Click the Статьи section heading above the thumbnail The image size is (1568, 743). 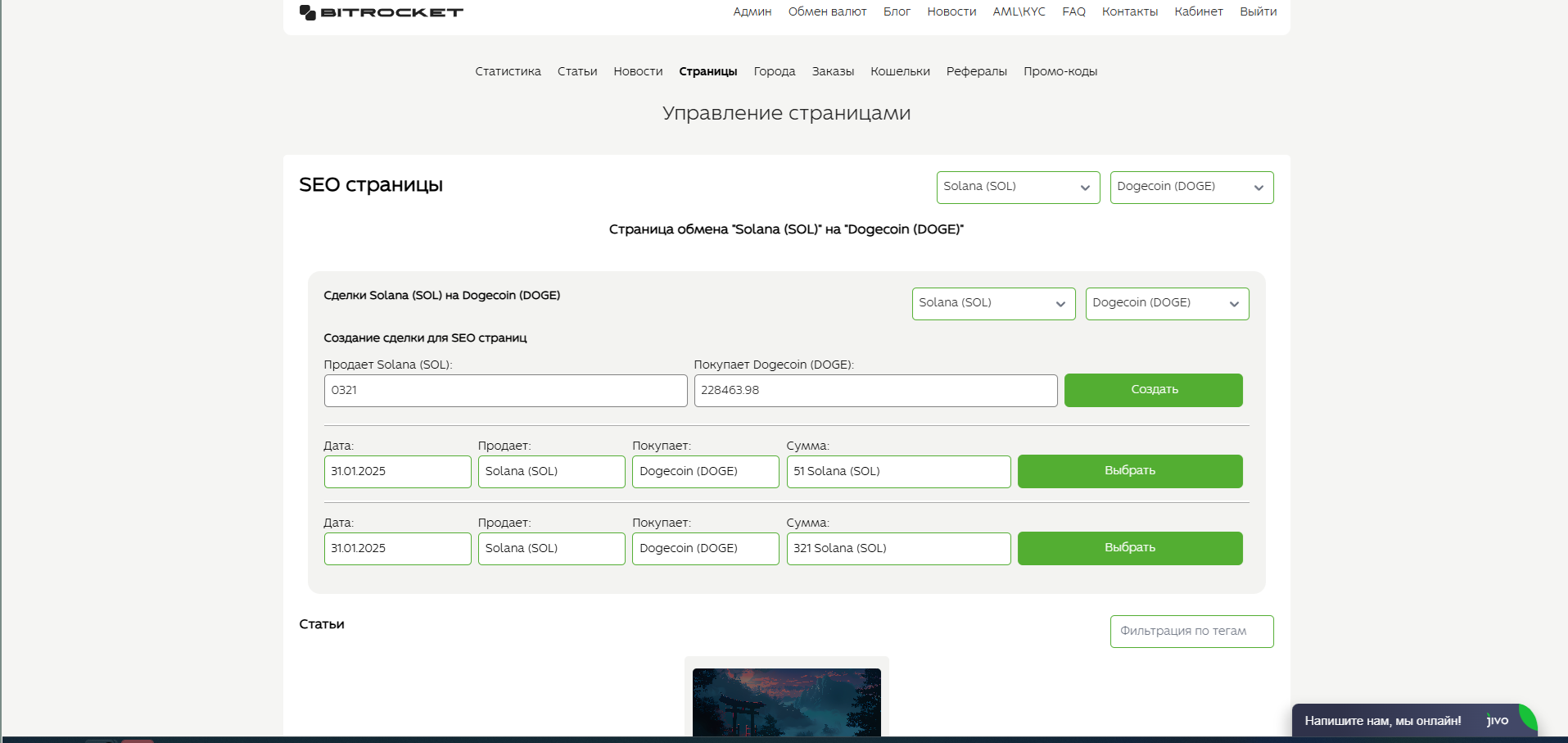(322, 624)
